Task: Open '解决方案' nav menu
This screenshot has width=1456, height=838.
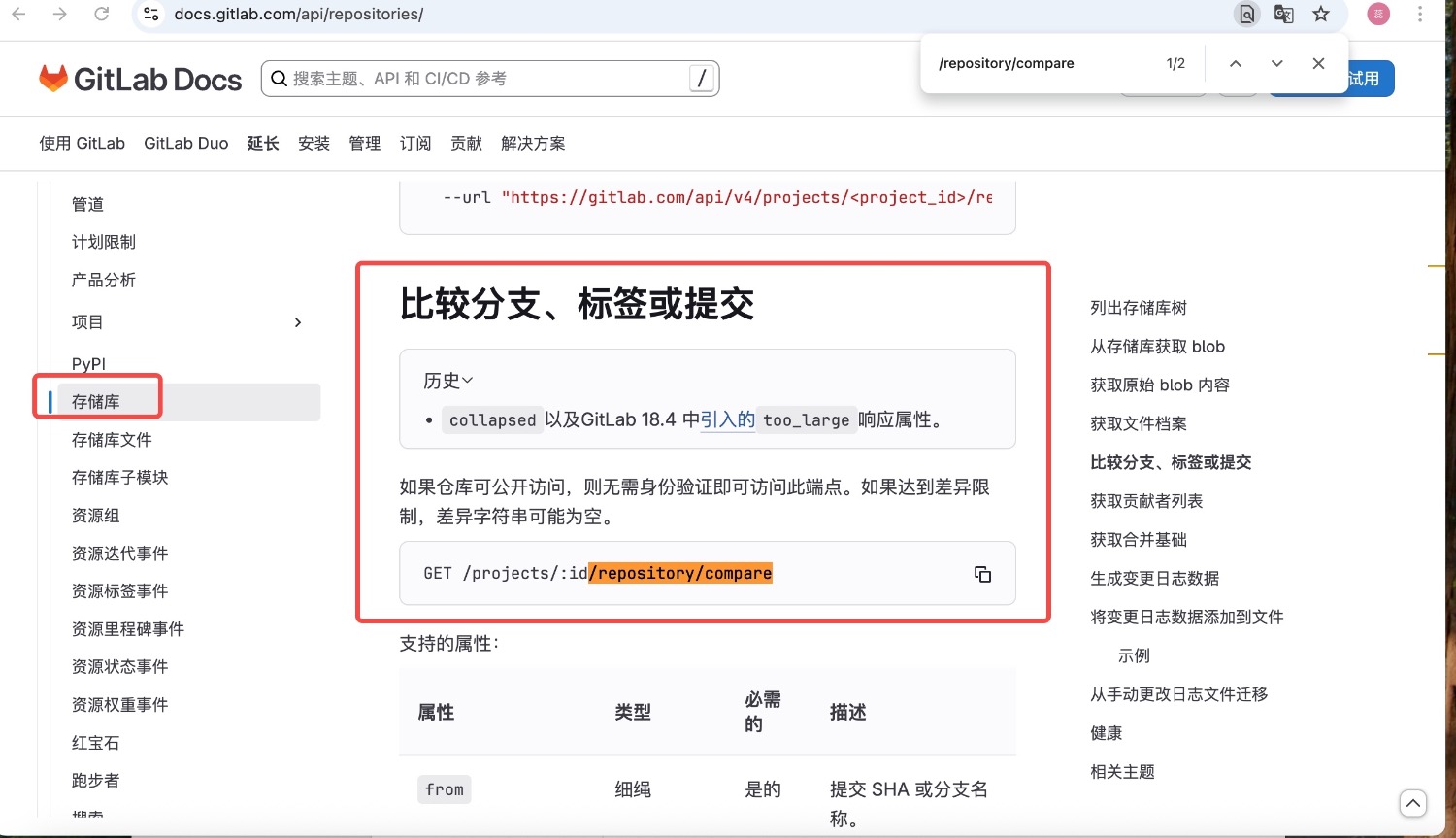Action: click(533, 144)
